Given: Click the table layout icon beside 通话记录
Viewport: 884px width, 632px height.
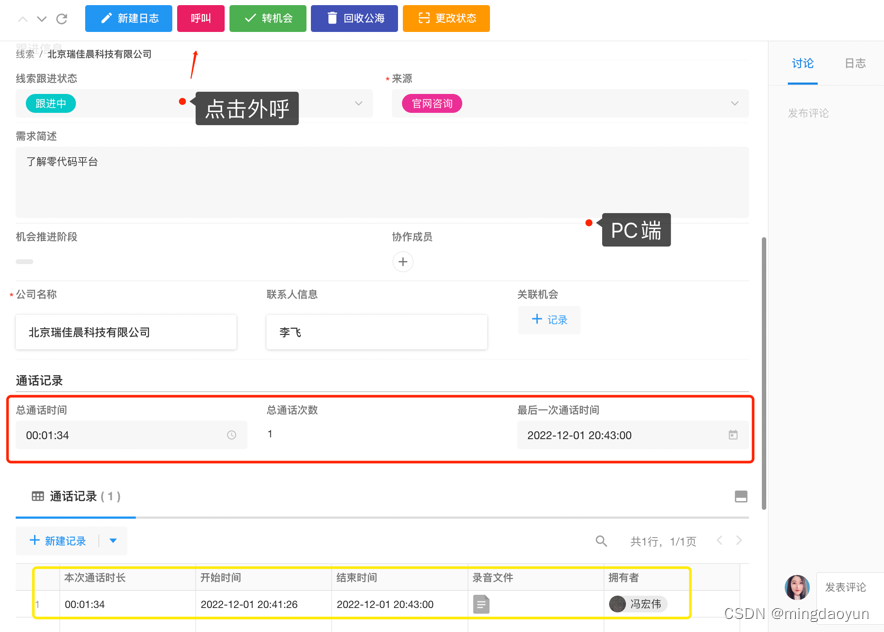Looking at the screenshot, I should click(741, 496).
